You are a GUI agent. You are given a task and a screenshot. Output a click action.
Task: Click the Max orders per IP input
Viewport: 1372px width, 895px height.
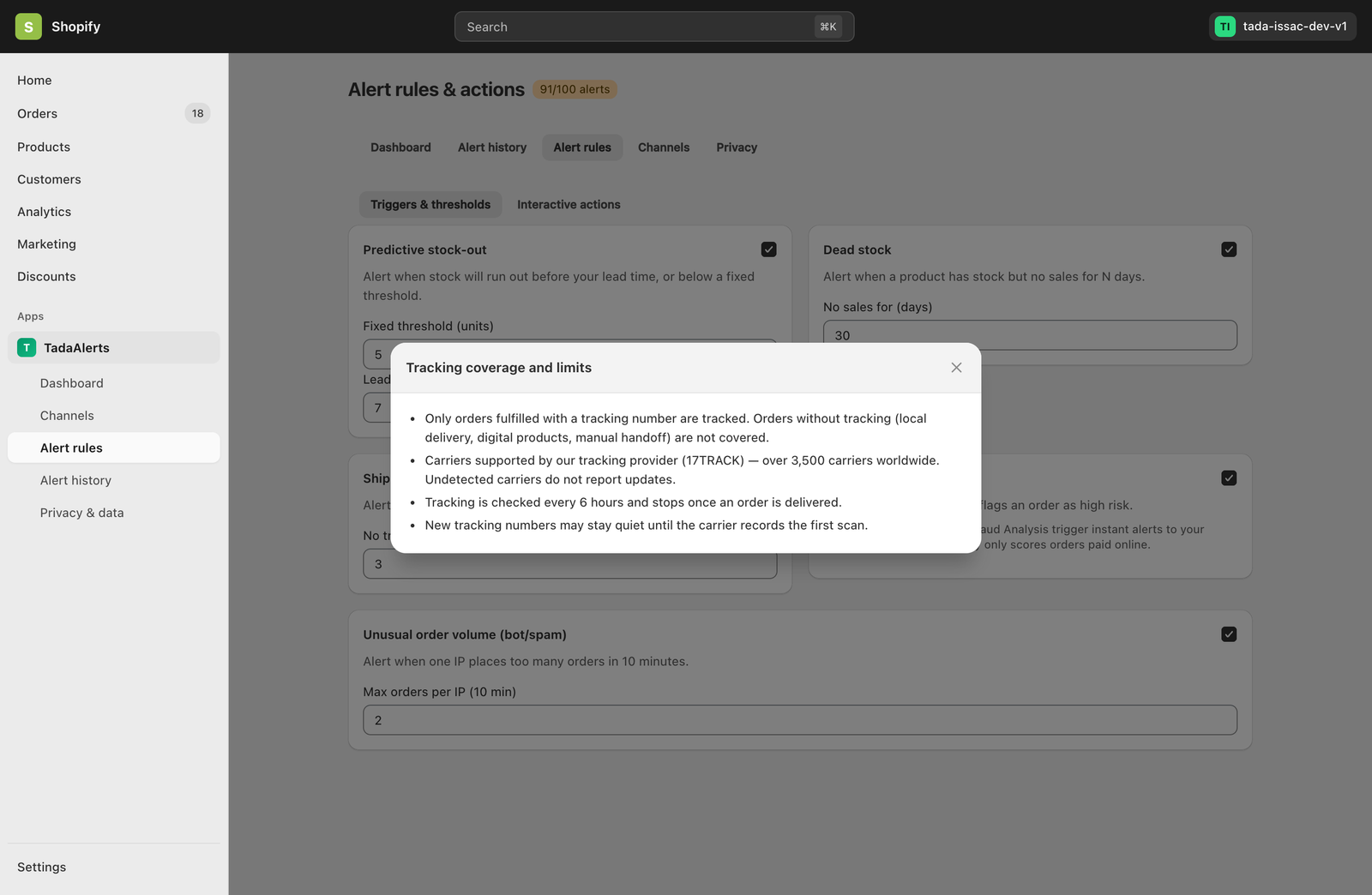[800, 720]
